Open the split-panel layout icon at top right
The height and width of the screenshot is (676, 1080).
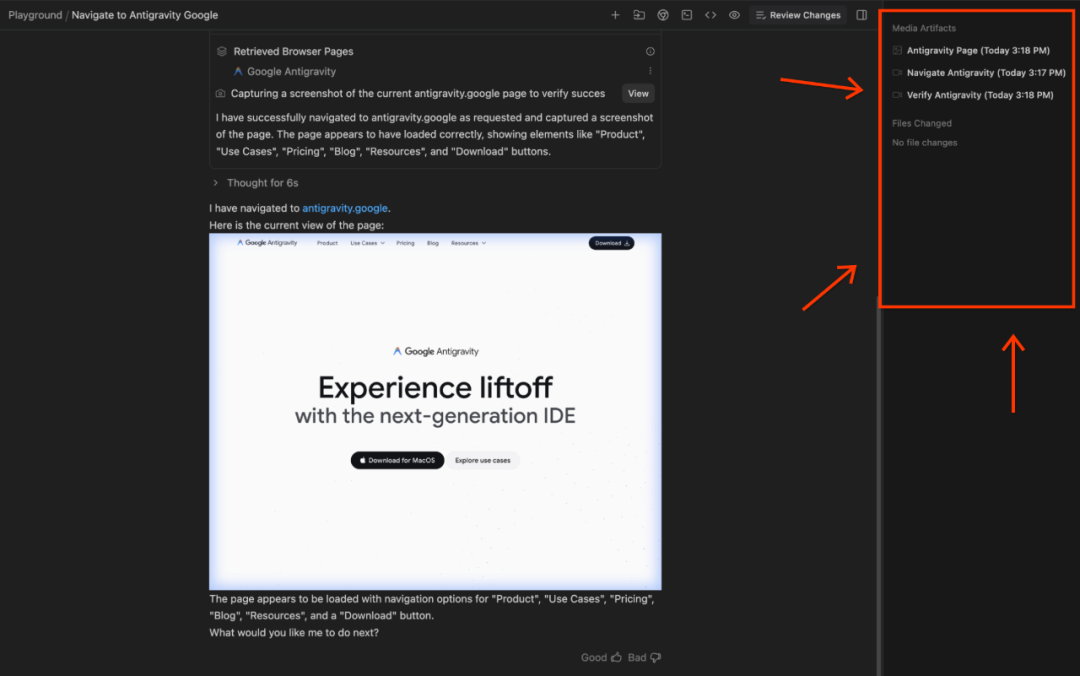(x=861, y=15)
